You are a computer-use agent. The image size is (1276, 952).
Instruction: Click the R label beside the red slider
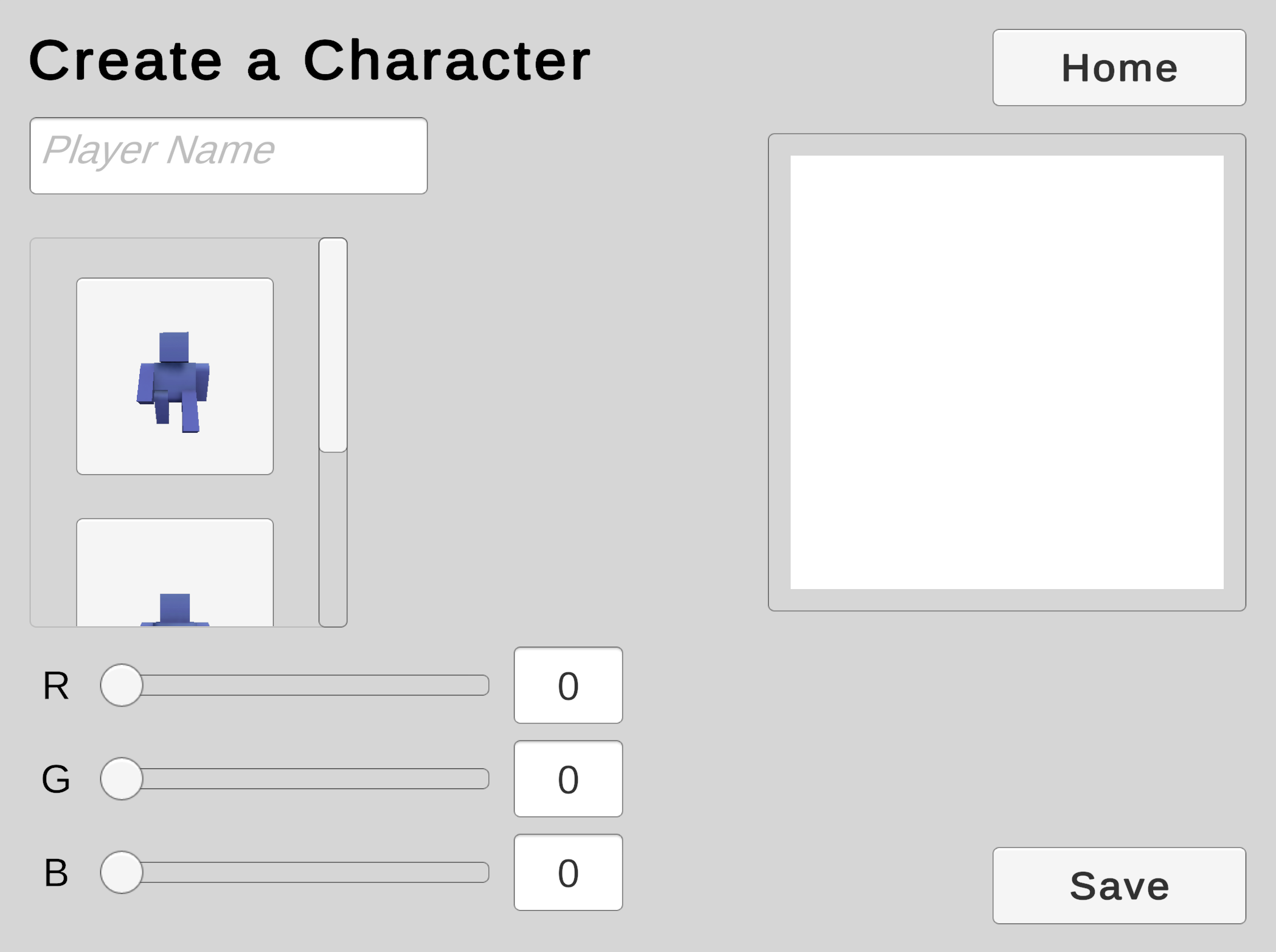pyautogui.click(x=56, y=686)
